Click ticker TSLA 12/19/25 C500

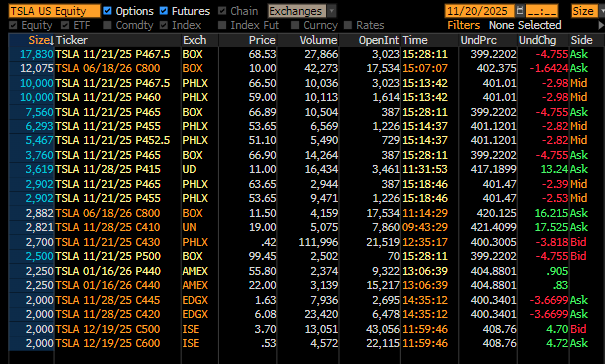point(108,329)
